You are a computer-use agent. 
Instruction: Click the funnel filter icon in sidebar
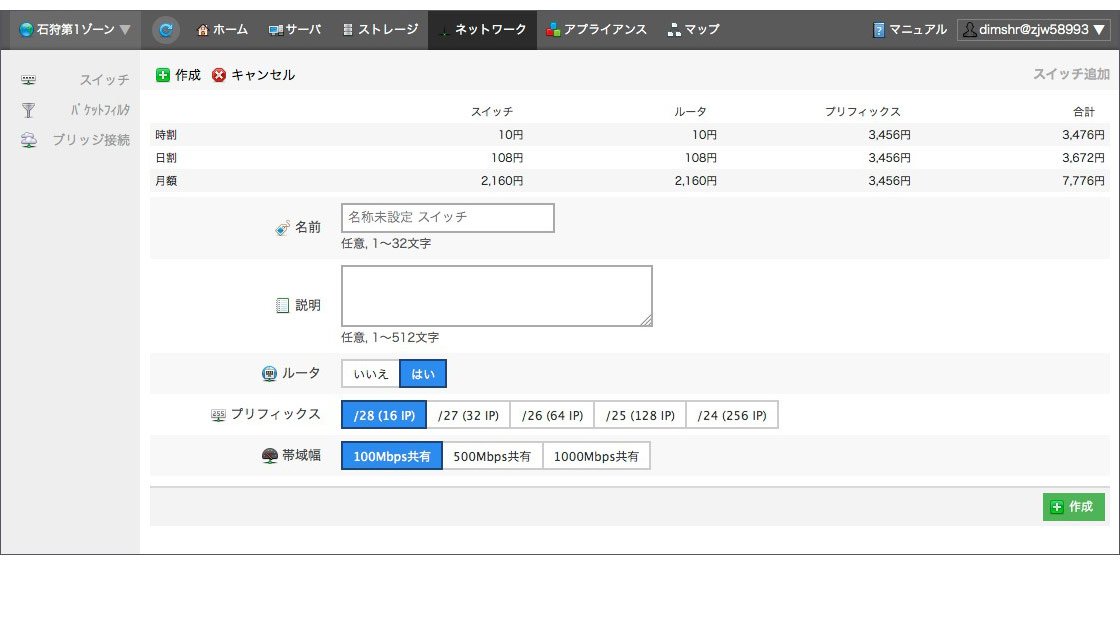[28, 110]
